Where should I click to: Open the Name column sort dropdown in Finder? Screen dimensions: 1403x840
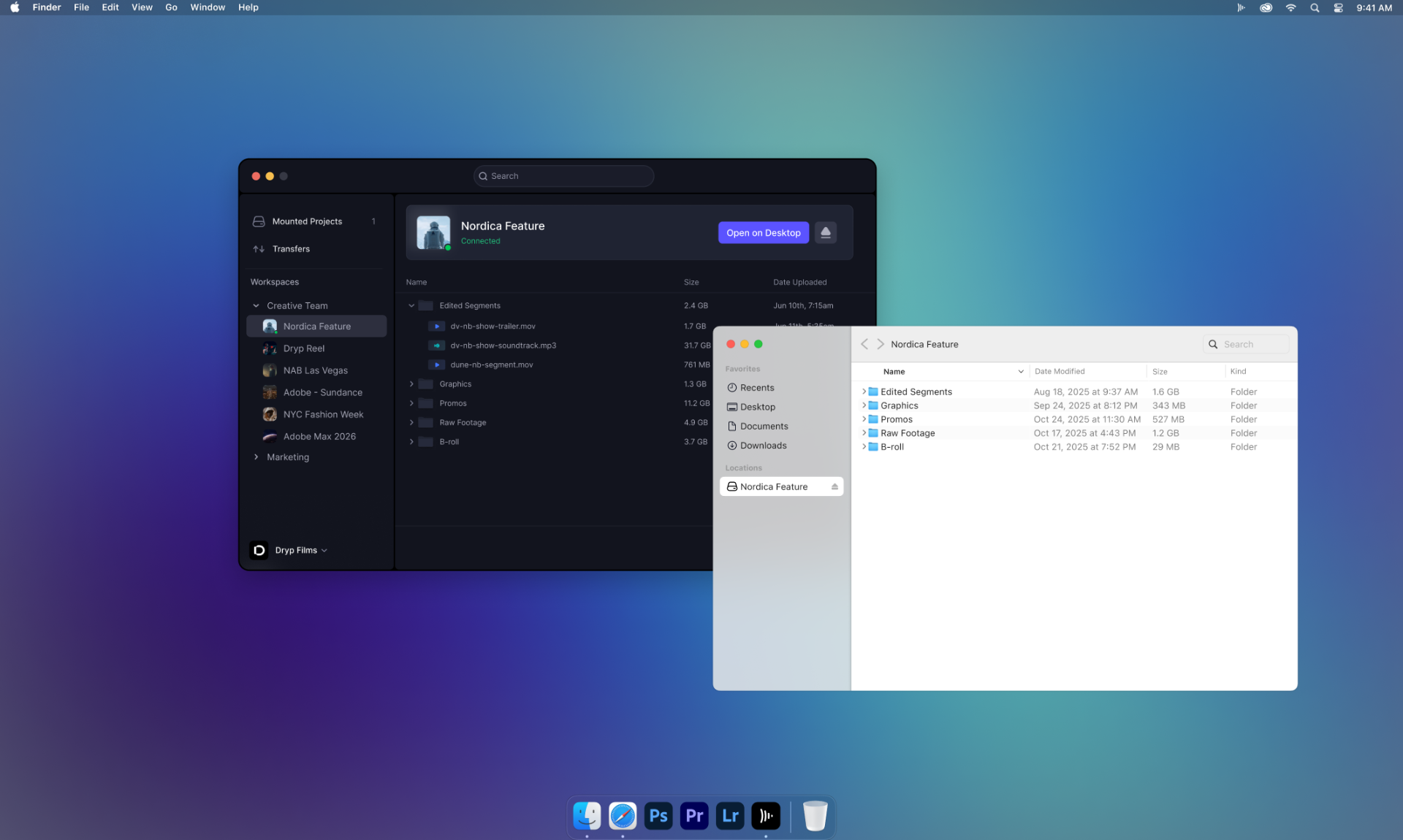coord(1021,371)
